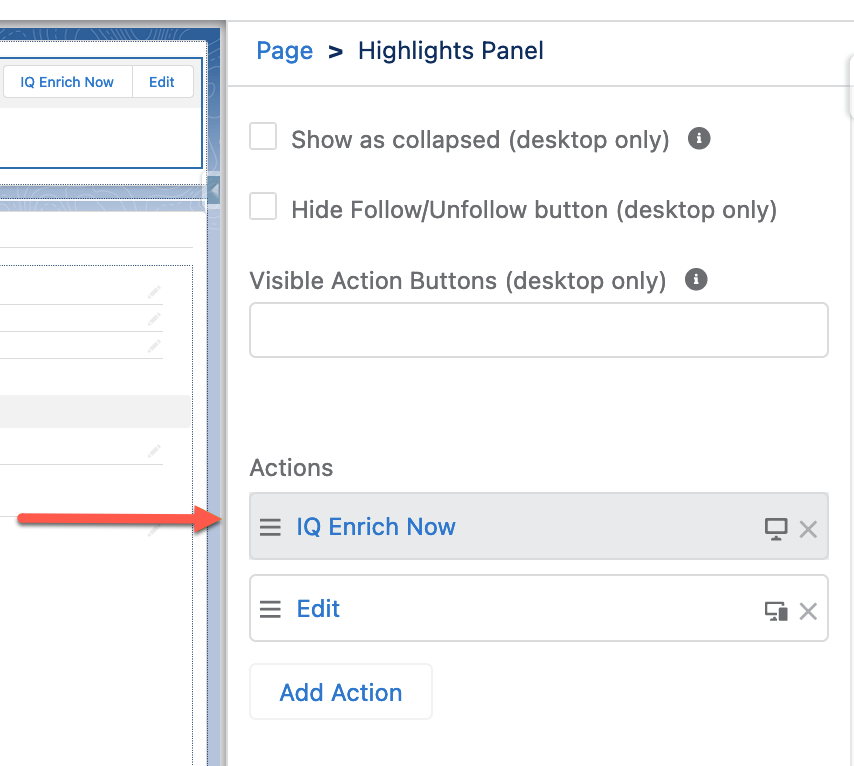Open the Edit action settings
854x766 pixels.
318,608
